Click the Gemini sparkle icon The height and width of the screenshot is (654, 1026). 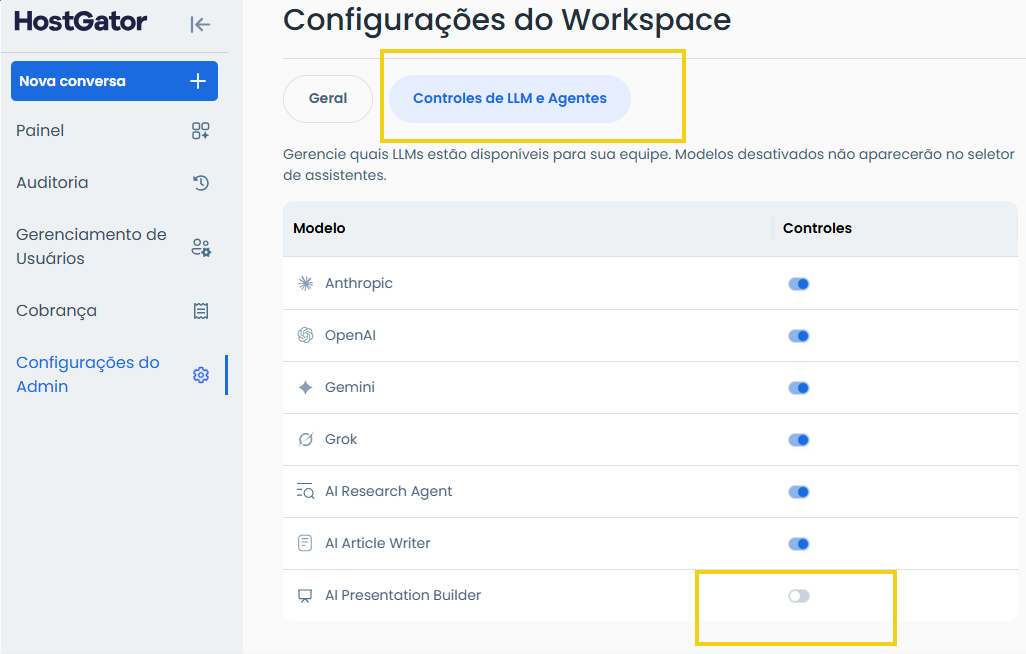pos(305,387)
